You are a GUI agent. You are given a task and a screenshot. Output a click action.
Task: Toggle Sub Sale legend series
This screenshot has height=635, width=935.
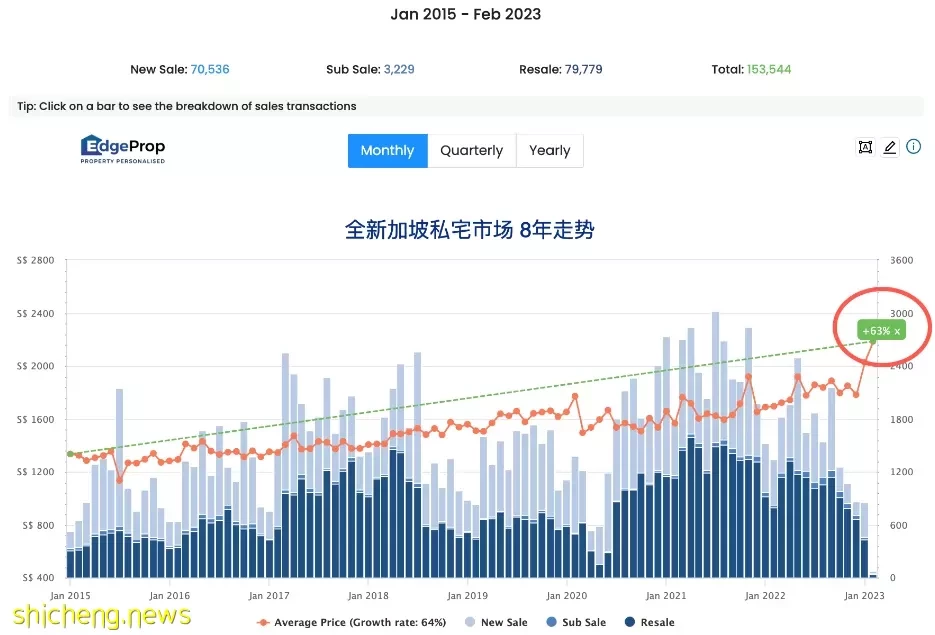[576, 622]
